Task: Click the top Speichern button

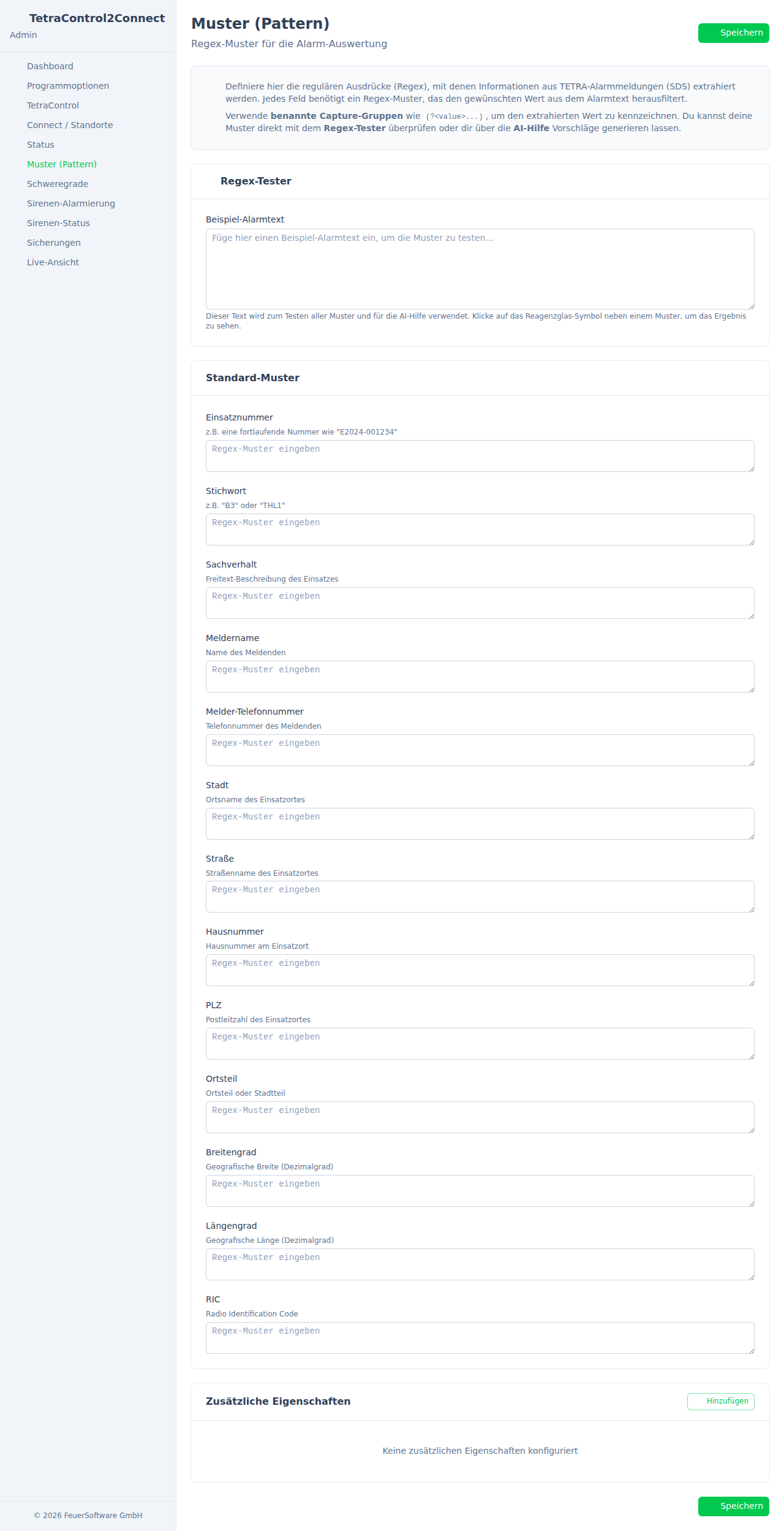Action: (733, 33)
